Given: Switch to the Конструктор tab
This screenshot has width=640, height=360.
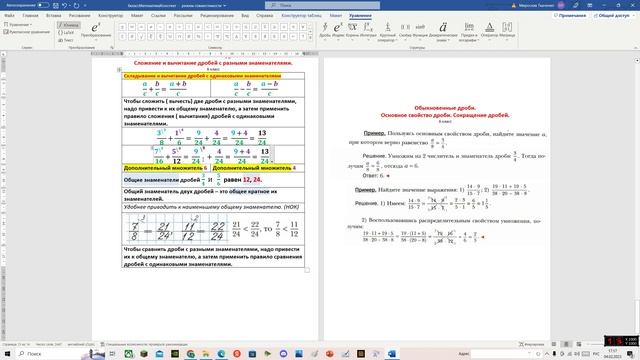Looking at the screenshot, I should click(x=111, y=16).
